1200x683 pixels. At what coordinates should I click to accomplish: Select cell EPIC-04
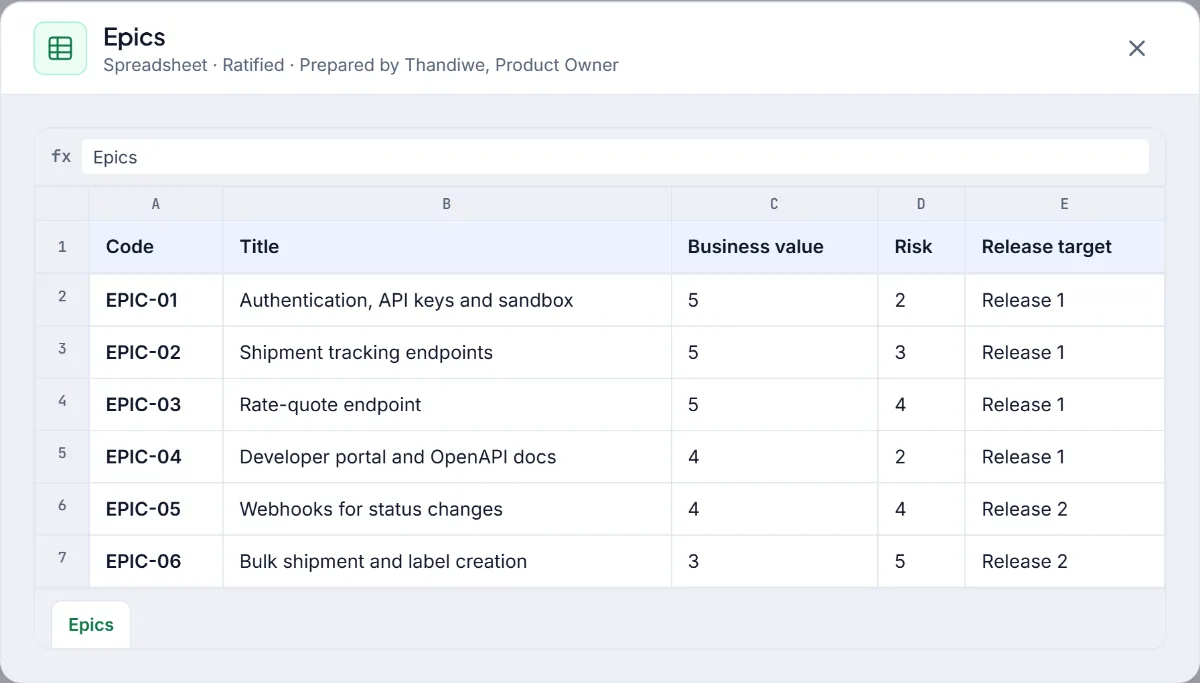click(156, 456)
